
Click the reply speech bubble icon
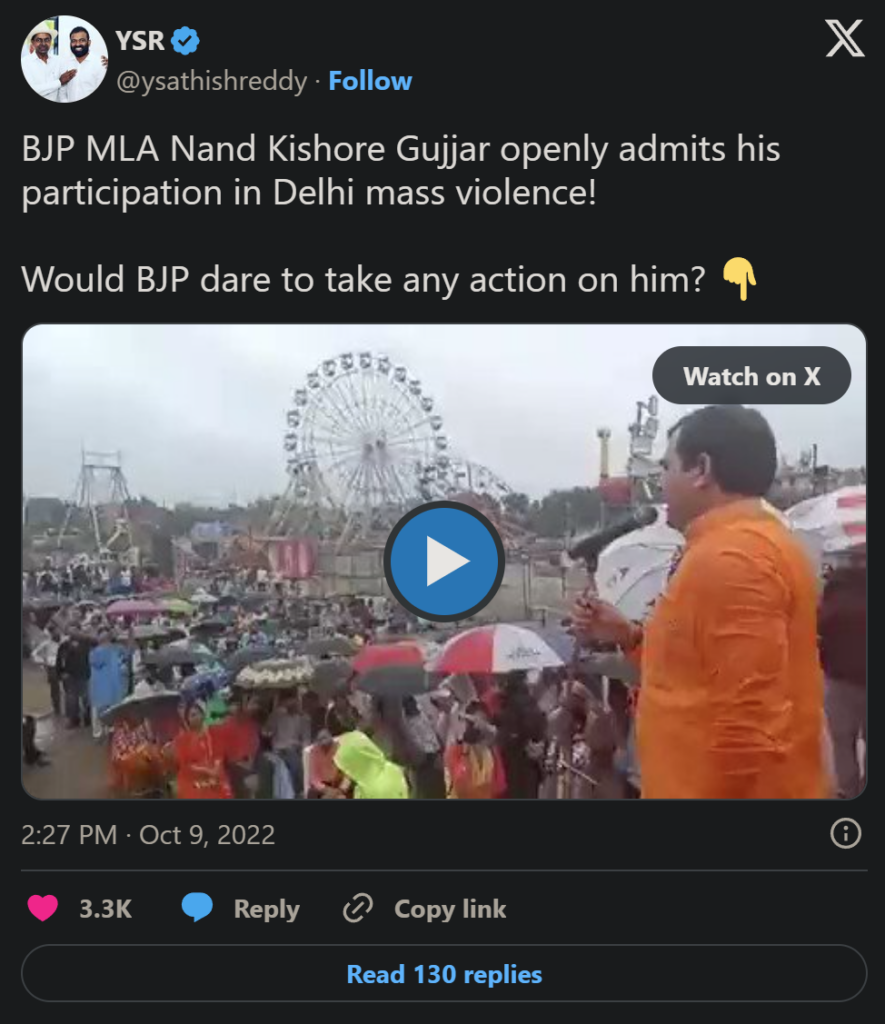pyautogui.click(x=197, y=908)
